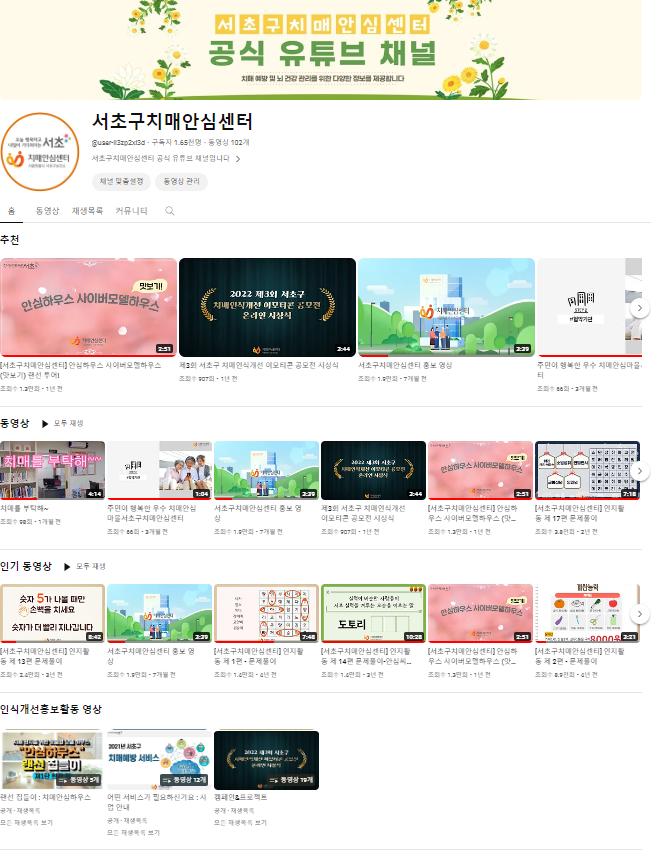Click the 채널 맞춤설정 button
The height and width of the screenshot is (852, 651).
121,181
